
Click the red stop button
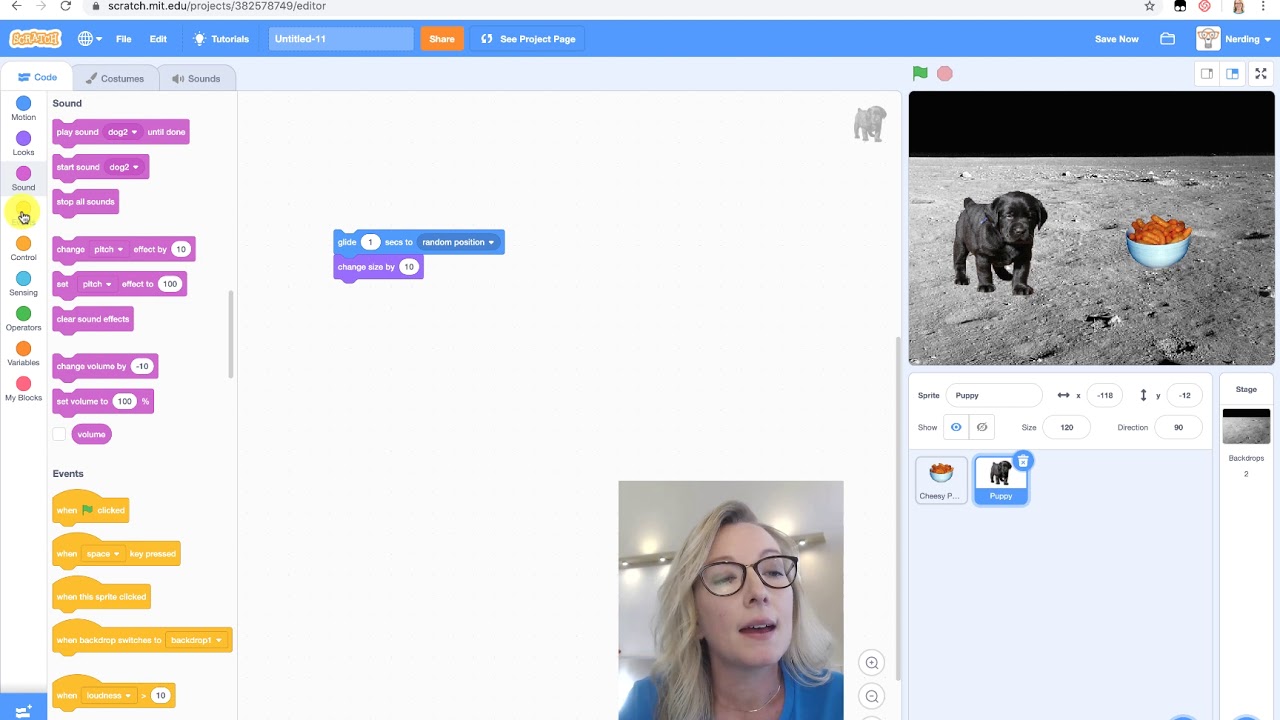point(945,74)
